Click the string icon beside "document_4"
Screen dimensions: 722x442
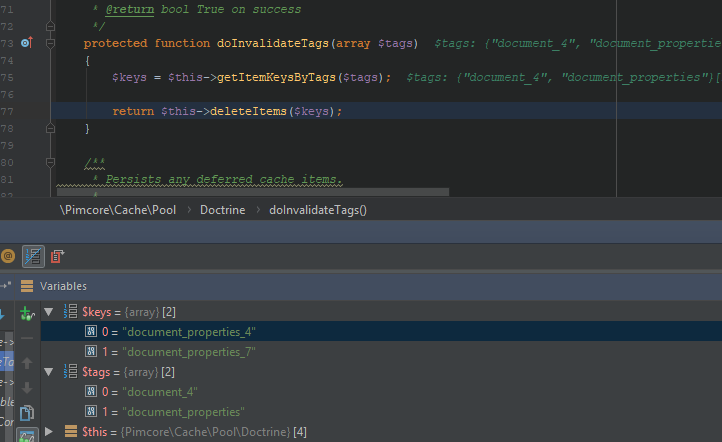pos(91,392)
